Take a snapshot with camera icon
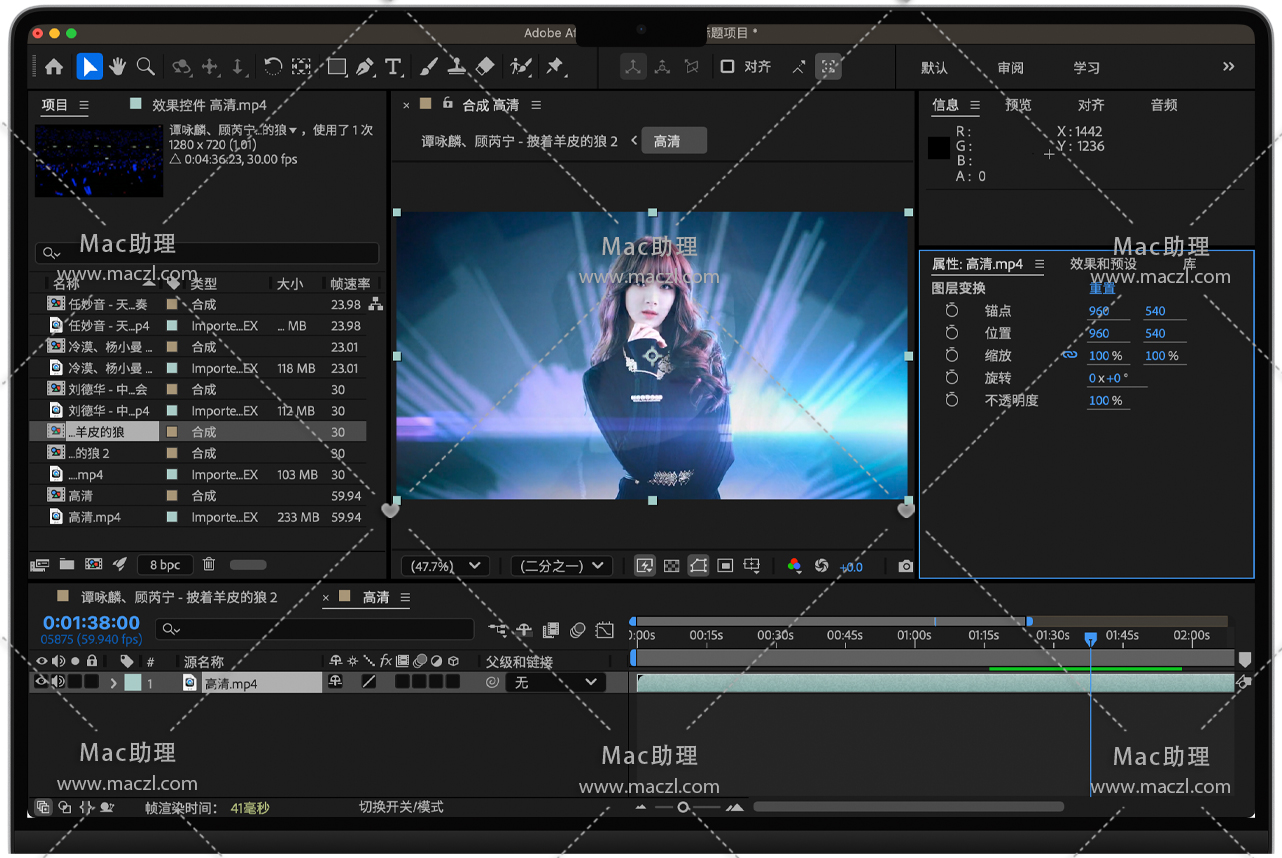Image resolution: width=1282 pixels, height=858 pixels. click(x=906, y=566)
